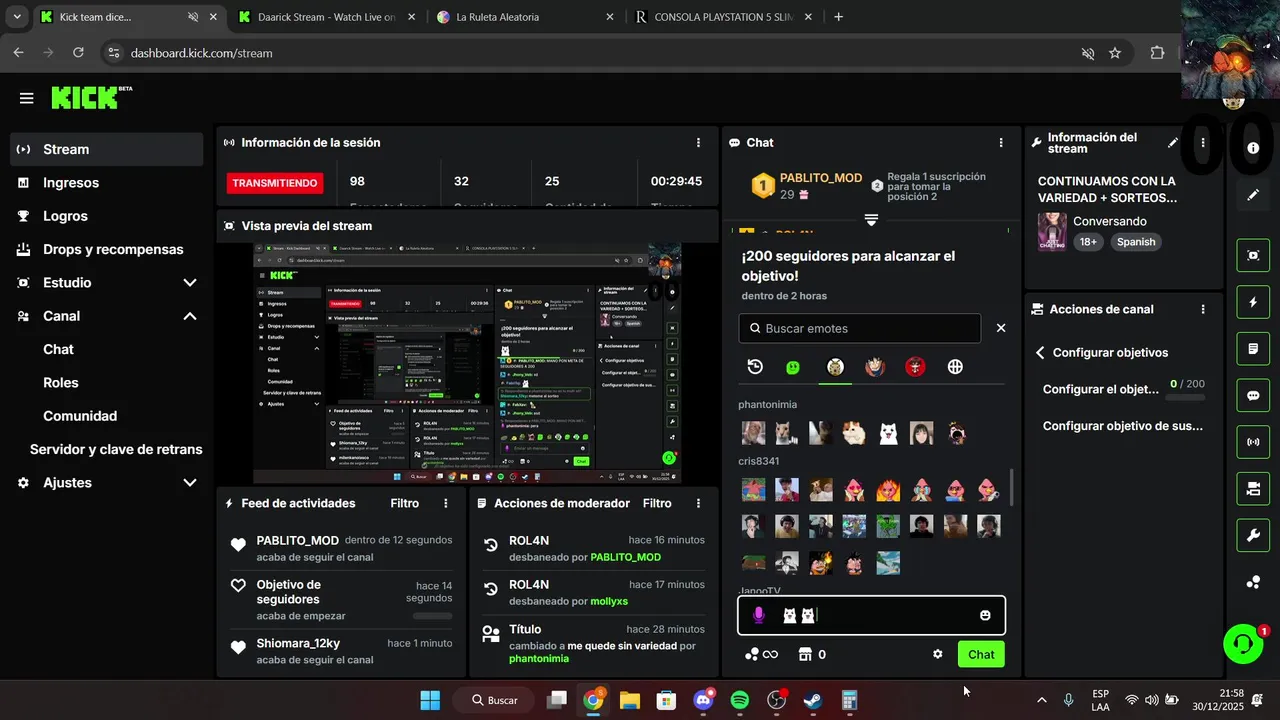
Task: Toggle the chat bubble panel in right toolbar
Action: click(1253, 395)
